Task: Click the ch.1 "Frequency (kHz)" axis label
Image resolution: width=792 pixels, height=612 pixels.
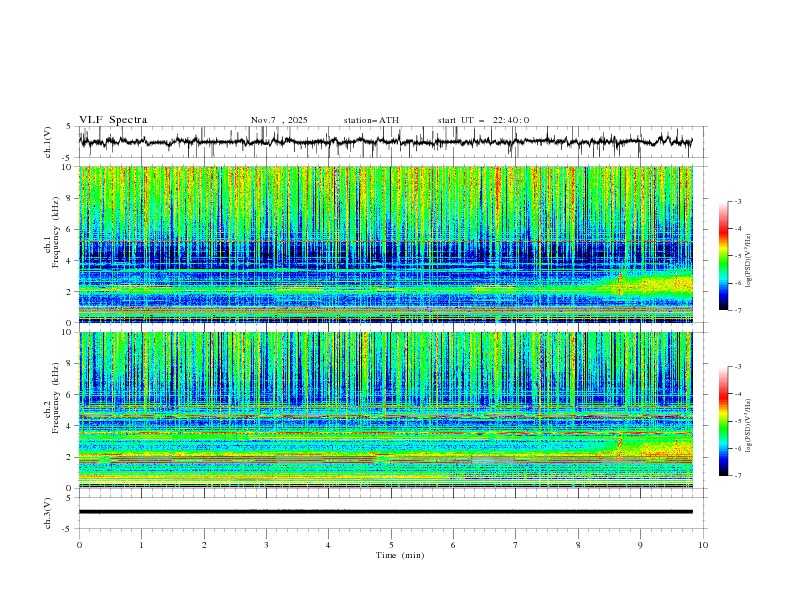Action: click(56, 232)
